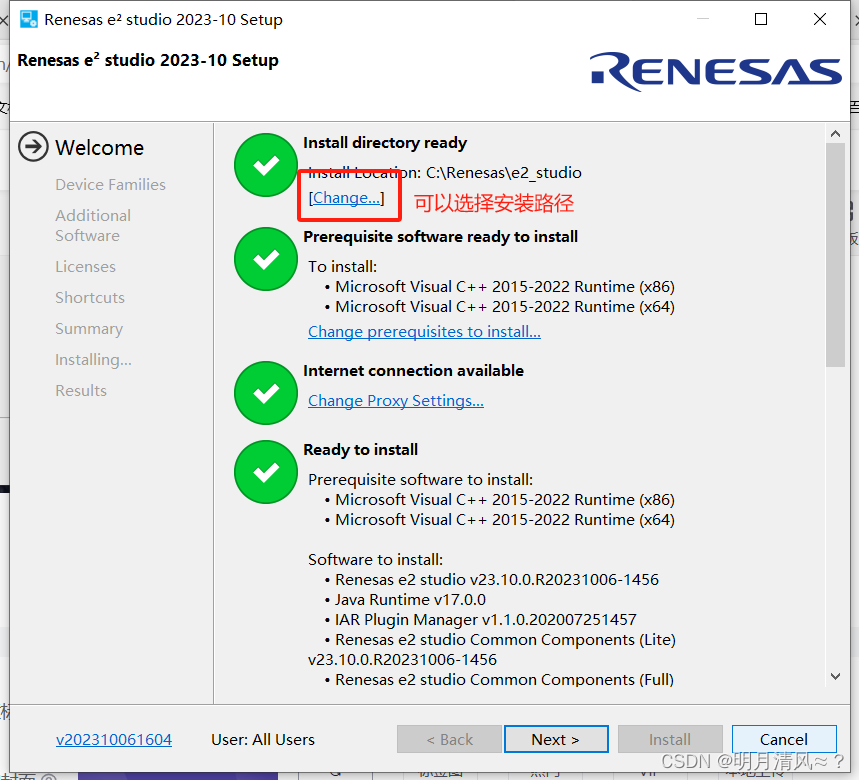Click 'Software to install:' label
This screenshot has height=780, width=859.
coord(375,560)
